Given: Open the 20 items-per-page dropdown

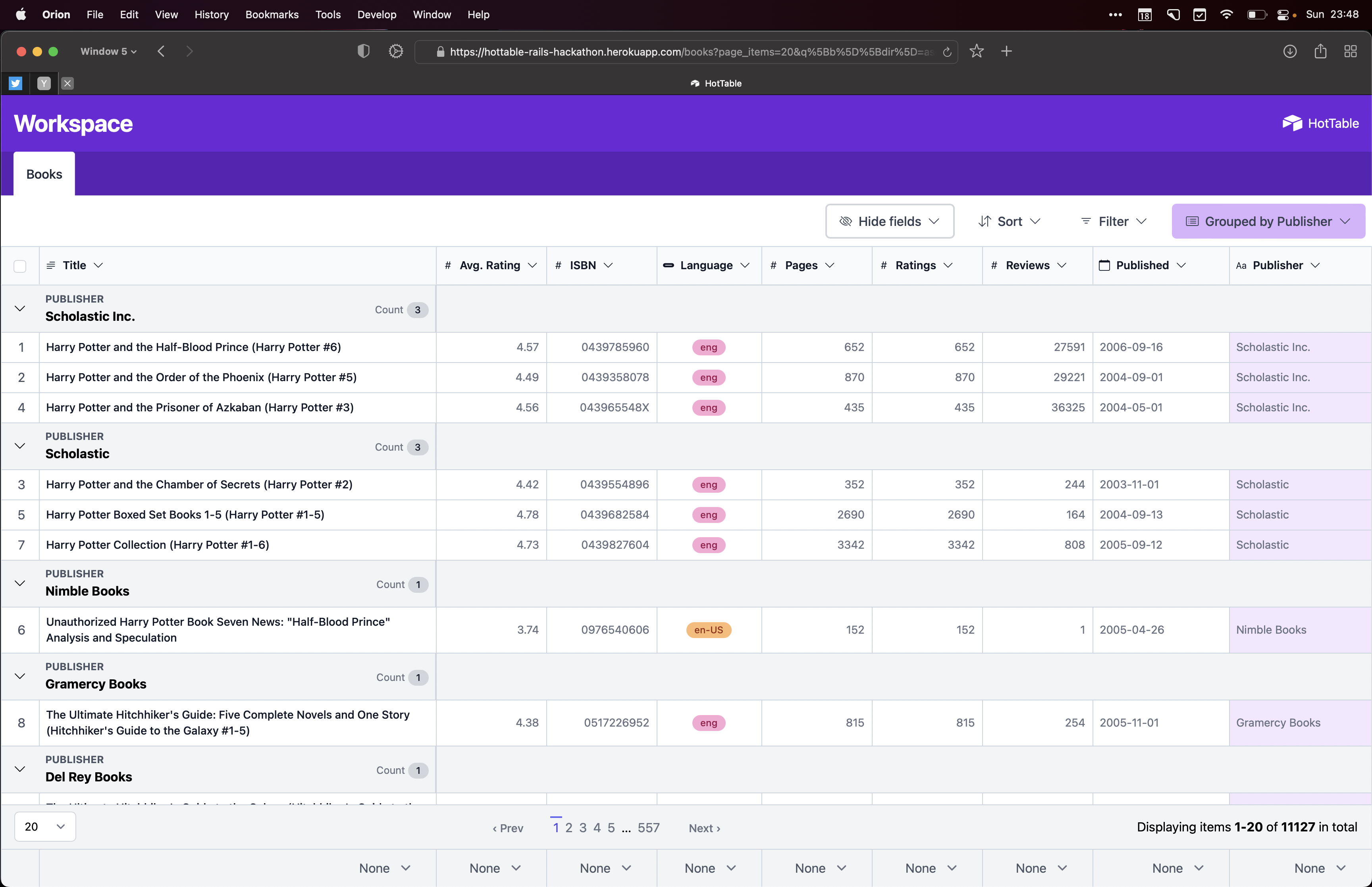Looking at the screenshot, I should tap(45, 827).
